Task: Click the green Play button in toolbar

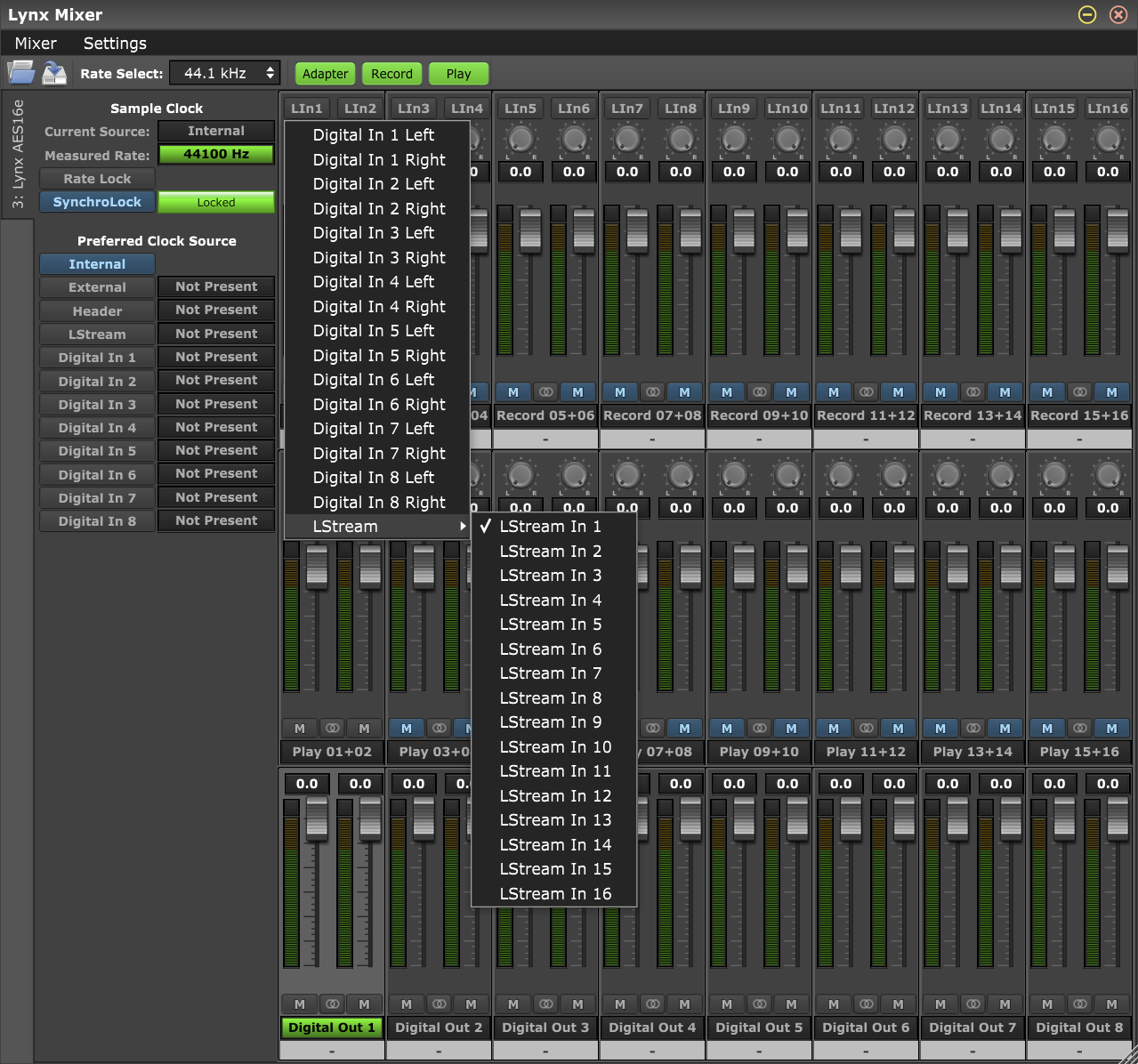Action: click(458, 74)
